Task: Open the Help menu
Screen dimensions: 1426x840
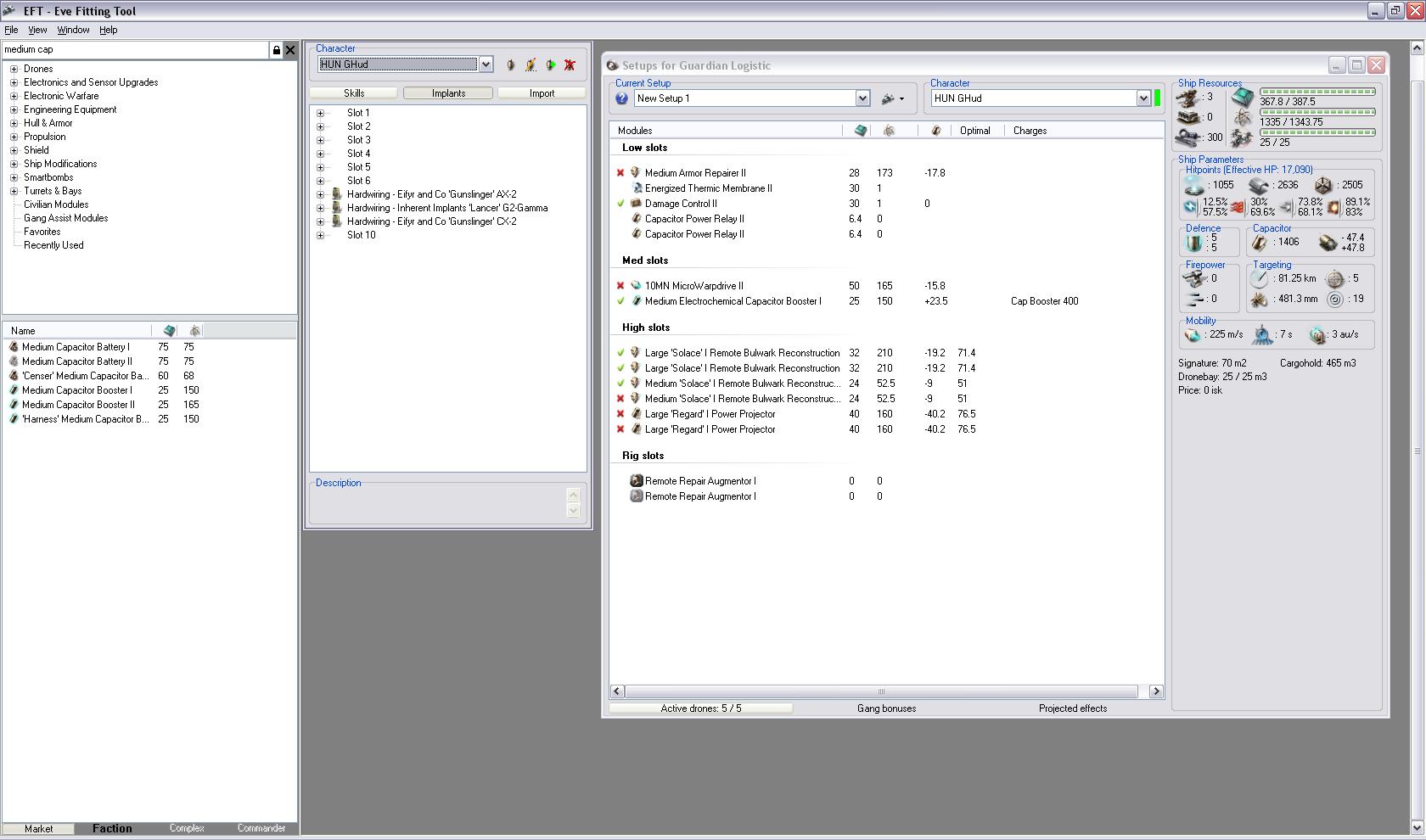Action: click(108, 30)
